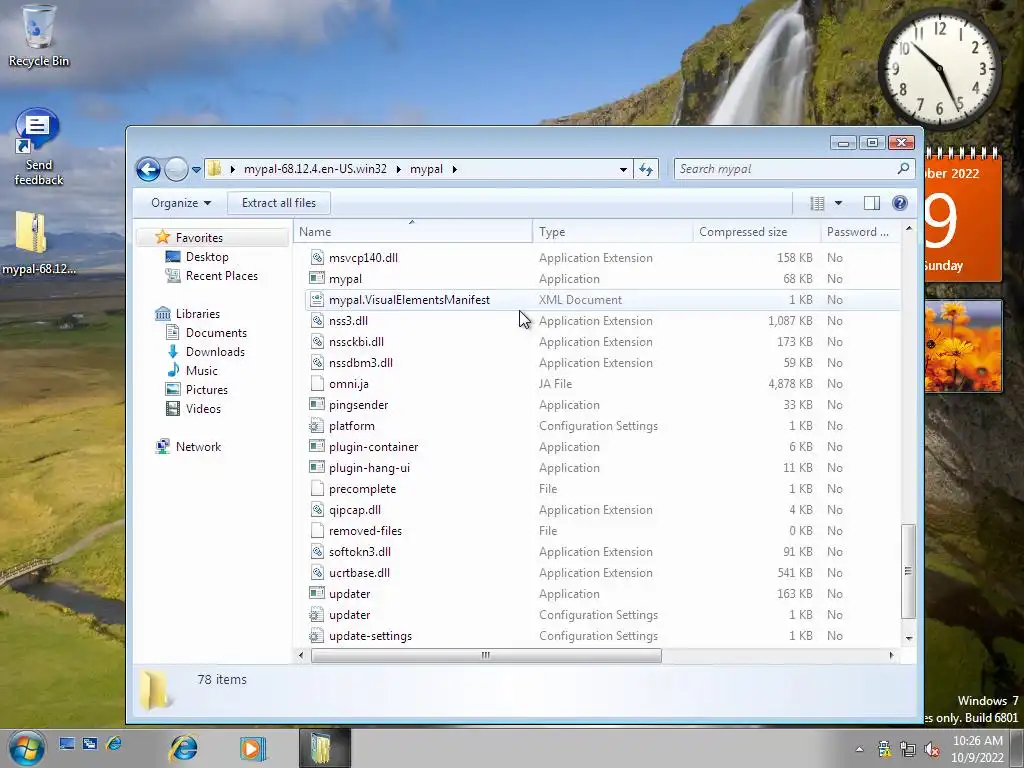Image resolution: width=1024 pixels, height=768 pixels.
Task: Select the pingsender application icon
Action: [317, 404]
